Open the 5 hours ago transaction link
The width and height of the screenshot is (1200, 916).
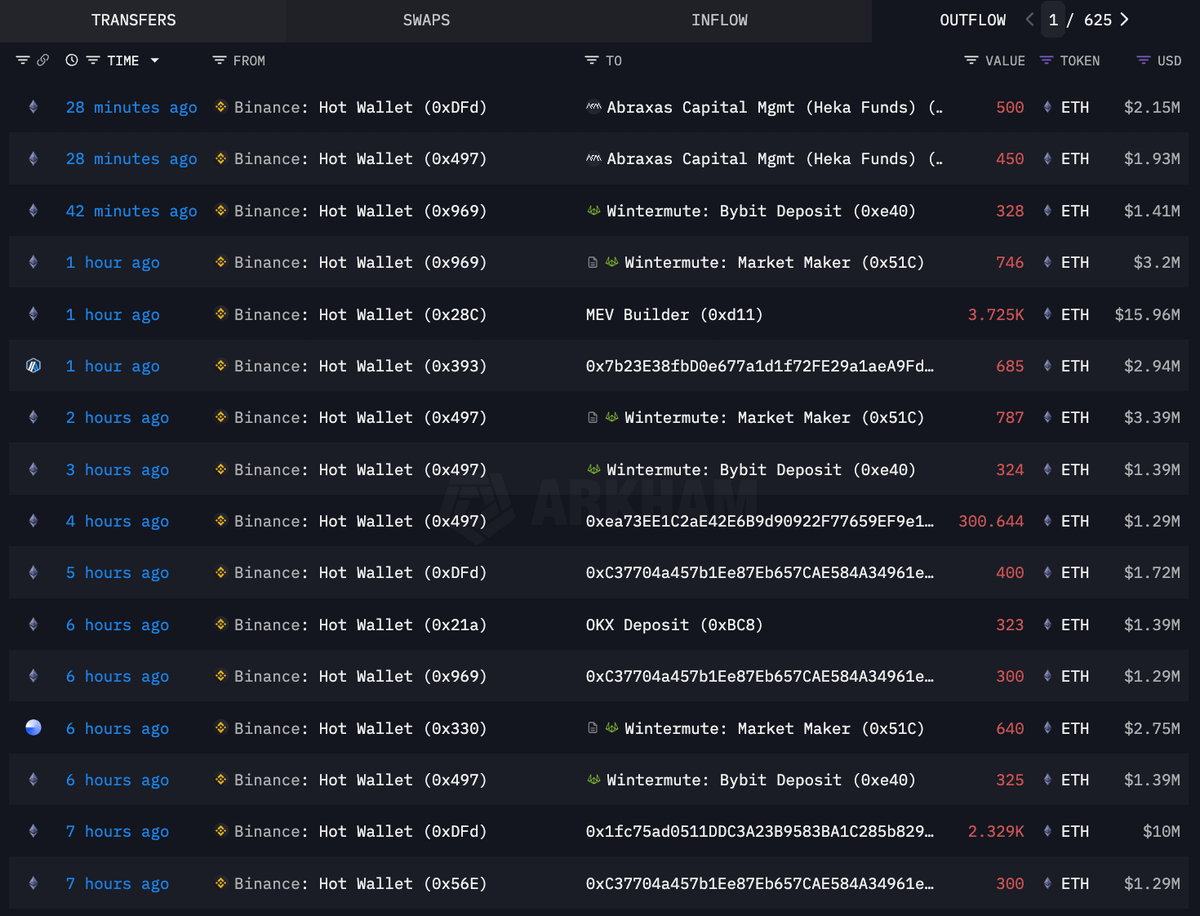[117, 573]
